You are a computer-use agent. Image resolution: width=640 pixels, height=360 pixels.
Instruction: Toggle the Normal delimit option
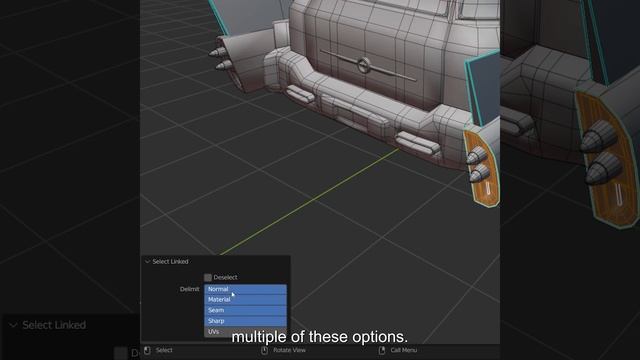click(245, 289)
